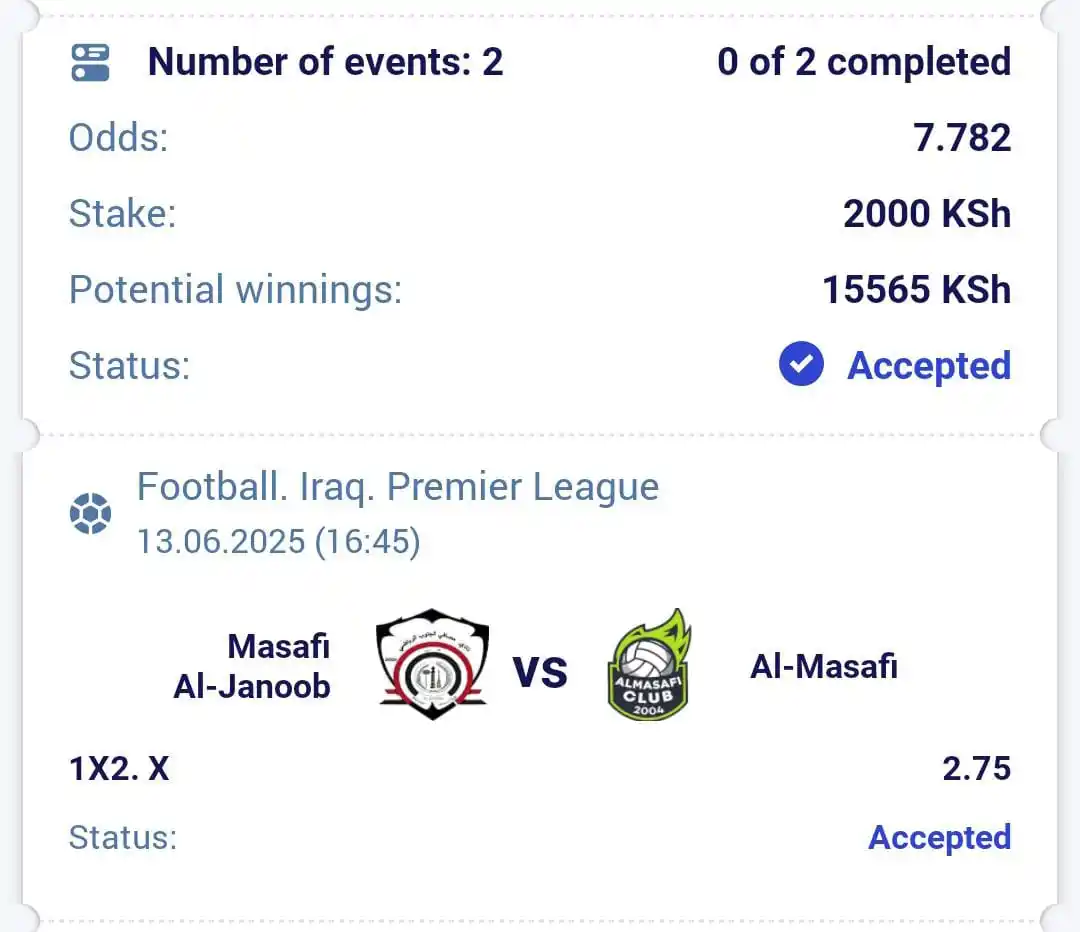Click the events list icon
1080x932 pixels.
pos(90,63)
